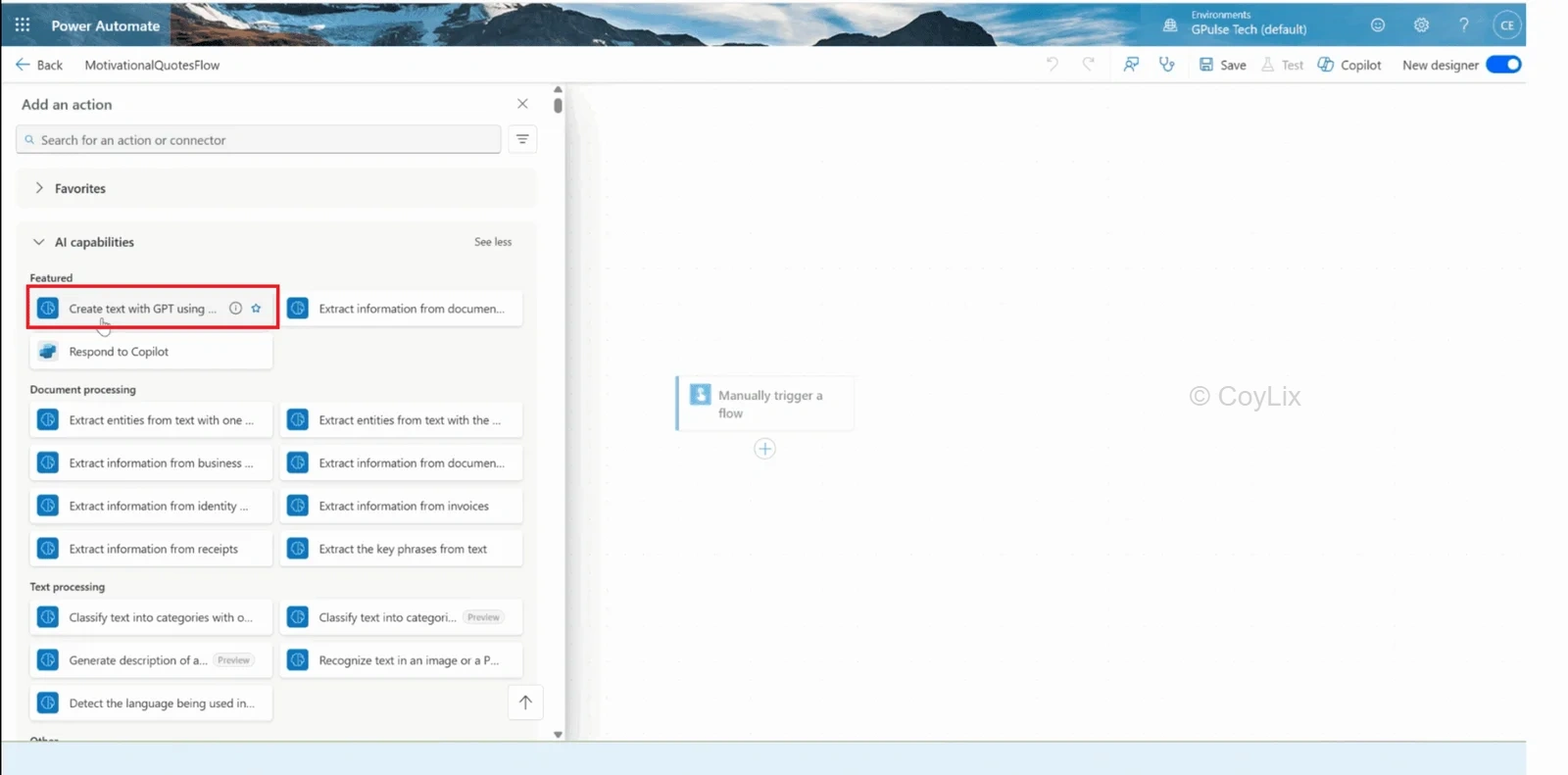Choose Generate description of a... Preview action
The image size is (1568, 775).
pos(151,660)
